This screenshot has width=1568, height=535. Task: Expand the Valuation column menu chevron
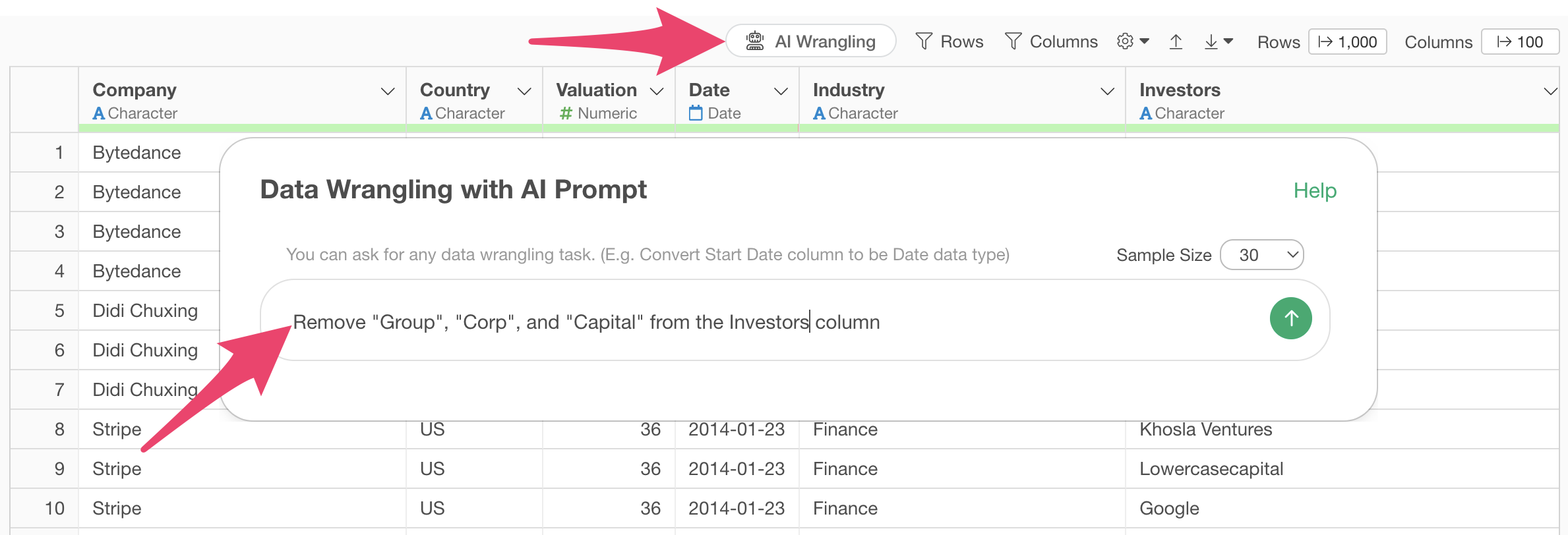pos(657,92)
